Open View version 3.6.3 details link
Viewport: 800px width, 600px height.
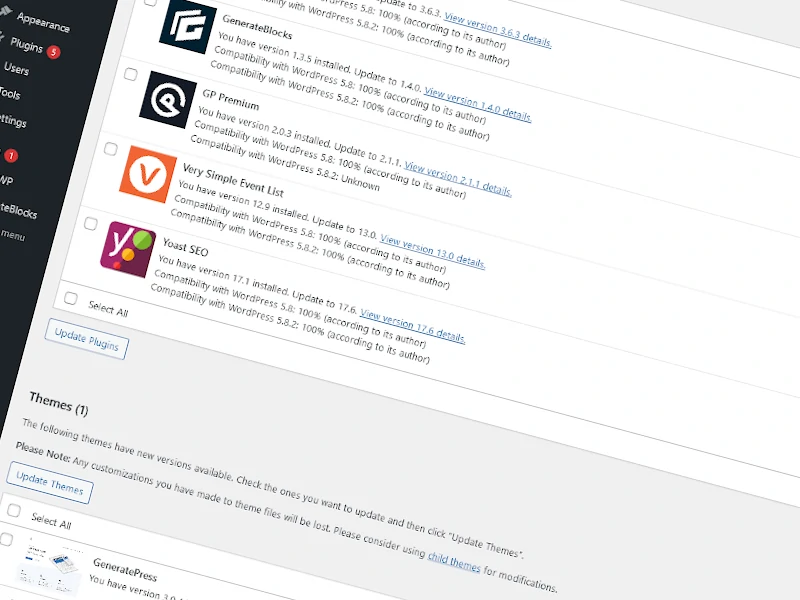497,30
